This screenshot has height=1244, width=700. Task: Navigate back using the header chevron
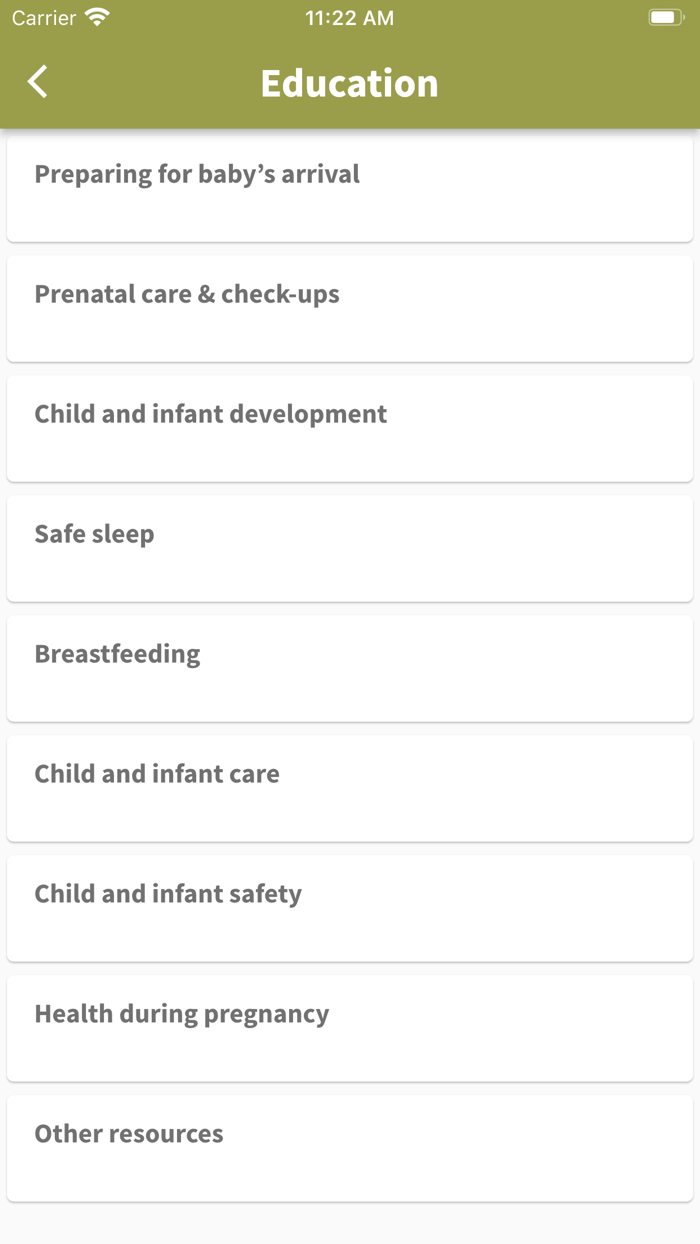point(37,83)
